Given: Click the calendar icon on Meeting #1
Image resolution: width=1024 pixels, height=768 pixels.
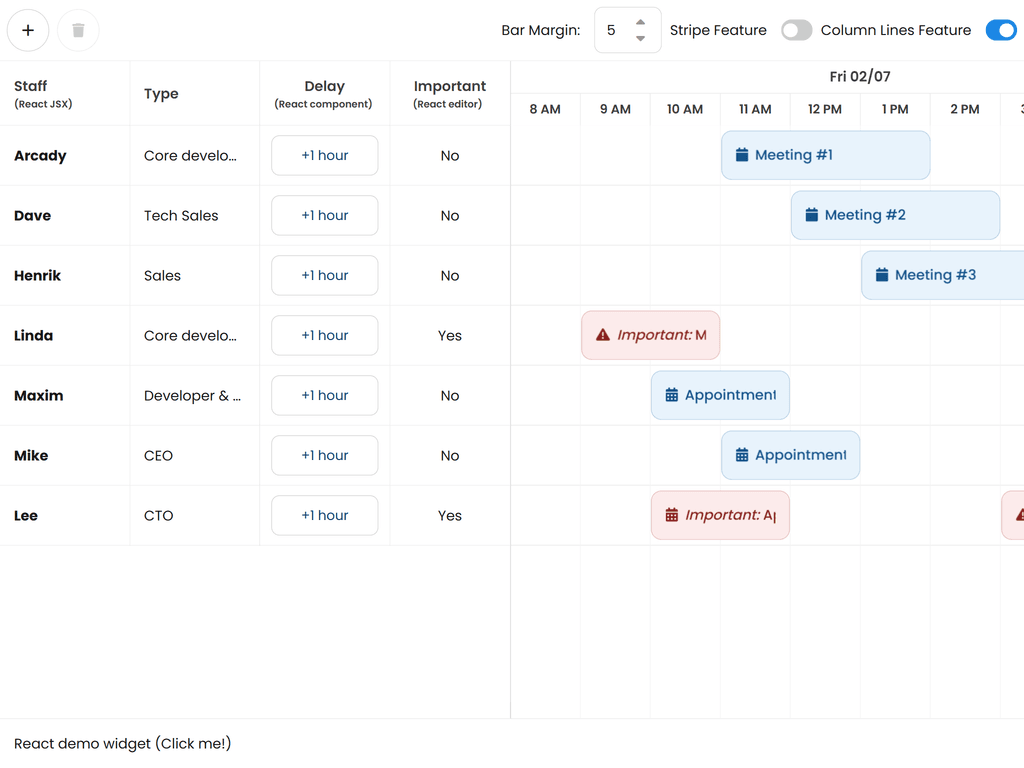Looking at the screenshot, I should [742, 155].
